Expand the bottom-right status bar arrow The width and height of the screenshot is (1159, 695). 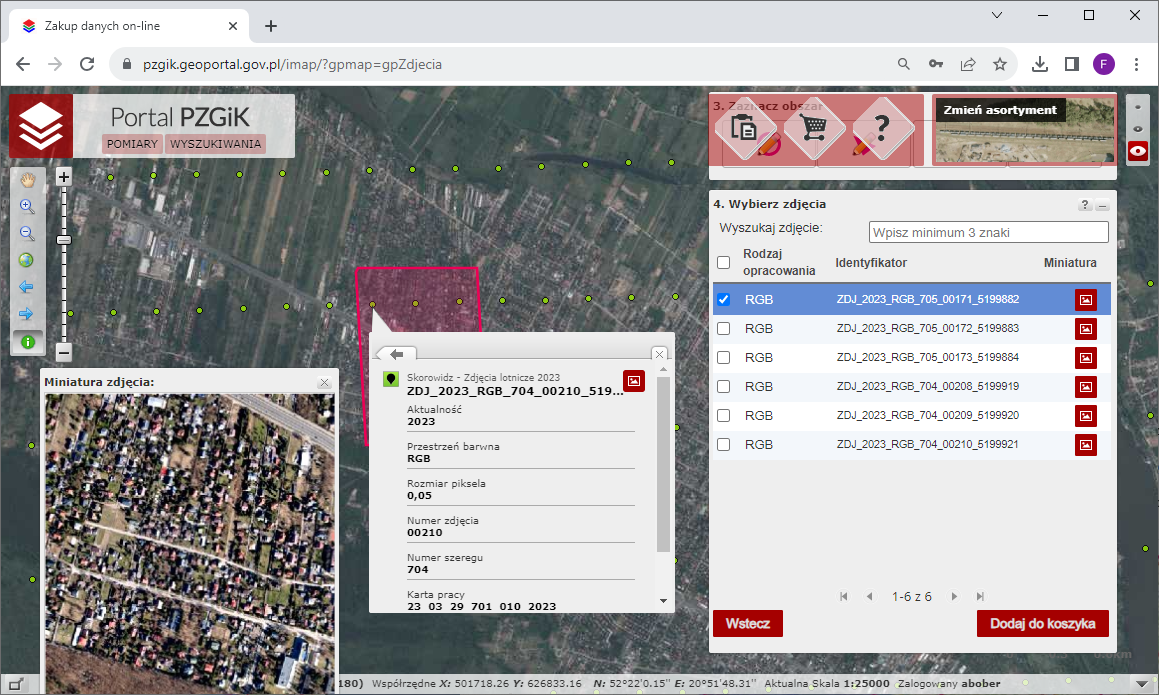pyautogui.click(x=1141, y=682)
